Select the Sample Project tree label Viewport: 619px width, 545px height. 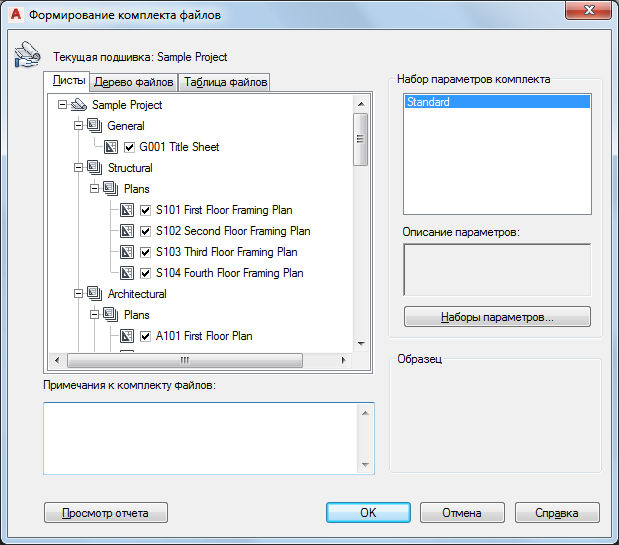(x=127, y=105)
